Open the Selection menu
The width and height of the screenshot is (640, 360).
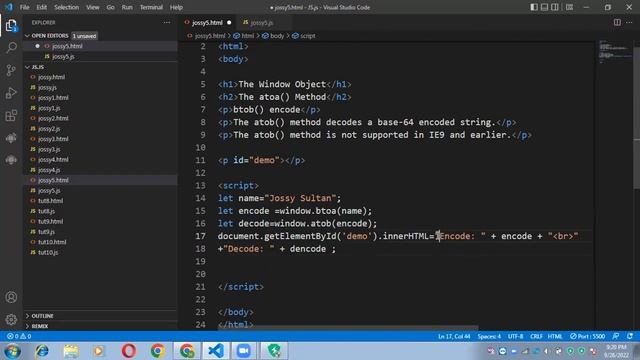tap(66, 7)
